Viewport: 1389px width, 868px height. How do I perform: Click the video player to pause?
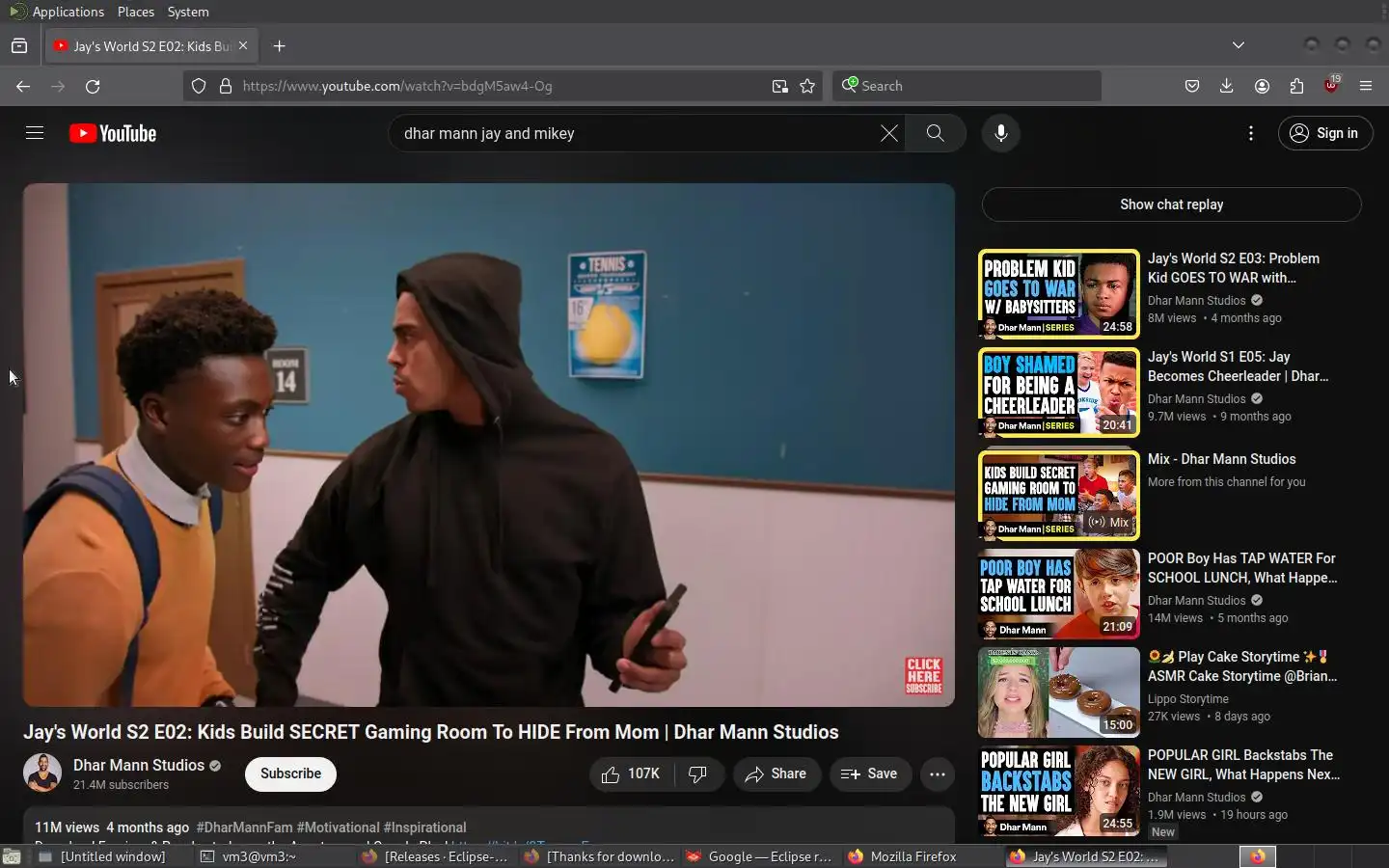pos(489,445)
